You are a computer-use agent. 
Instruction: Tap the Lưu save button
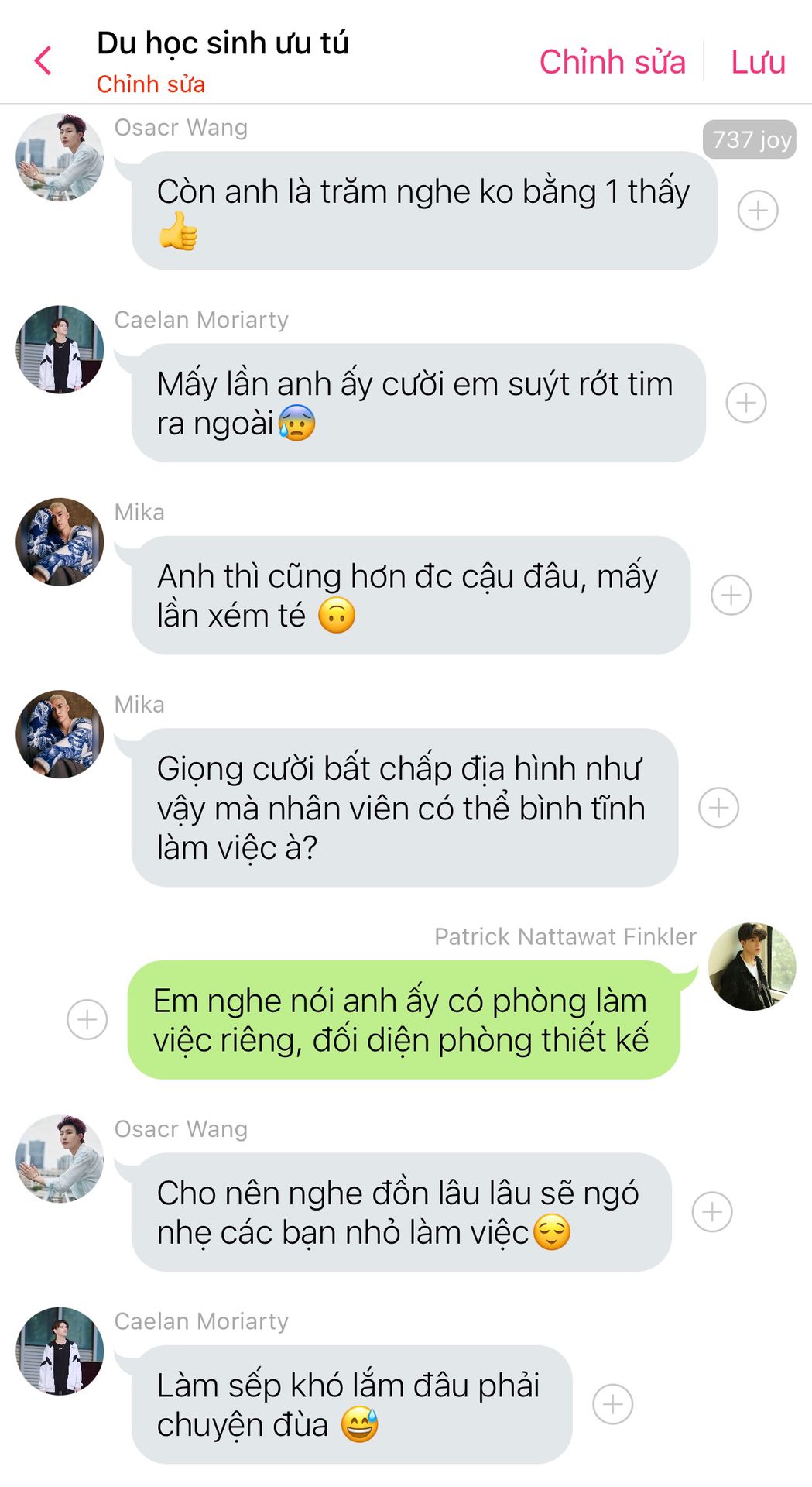click(758, 61)
